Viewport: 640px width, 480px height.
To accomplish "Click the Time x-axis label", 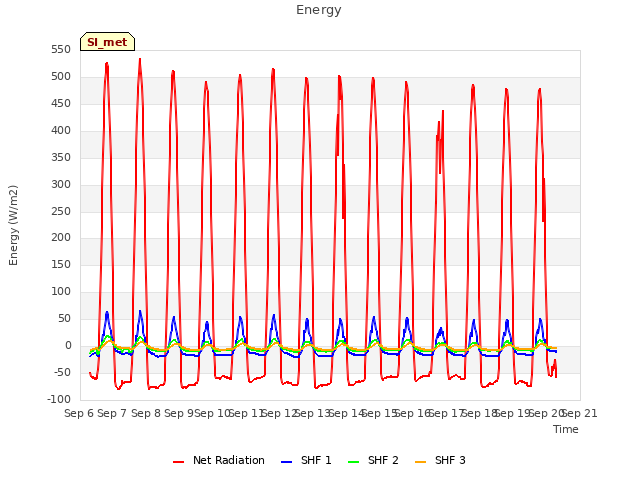I will pos(566,429).
